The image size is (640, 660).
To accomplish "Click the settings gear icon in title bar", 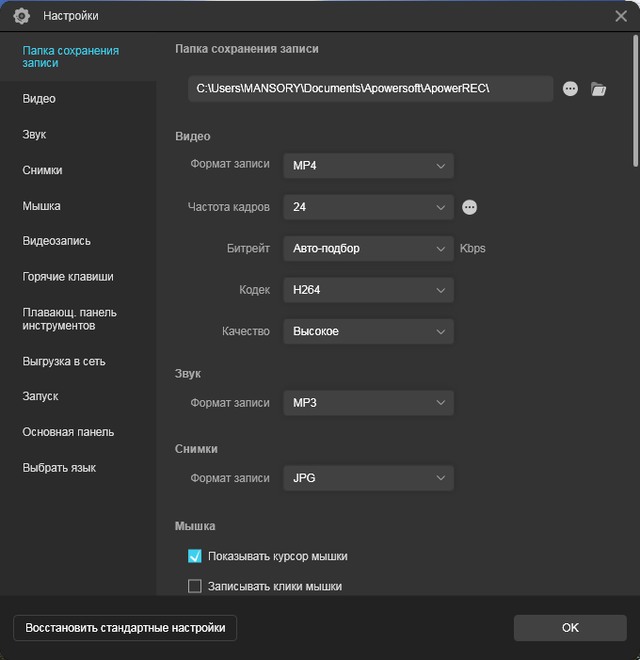I will [21, 16].
